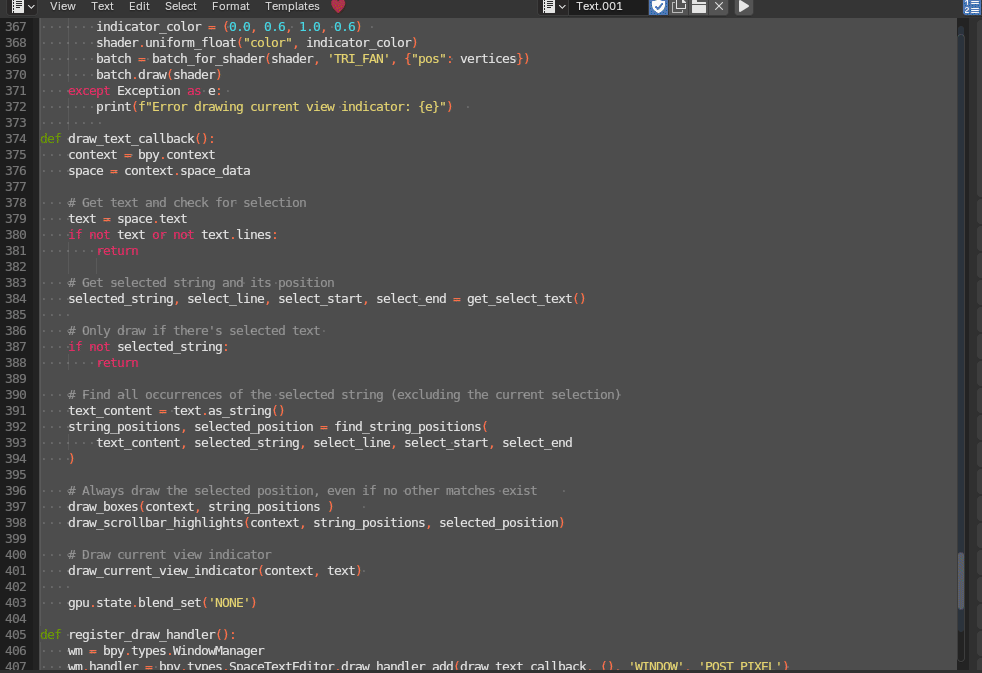Run the script with play button

pyautogui.click(x=743, y=6)
